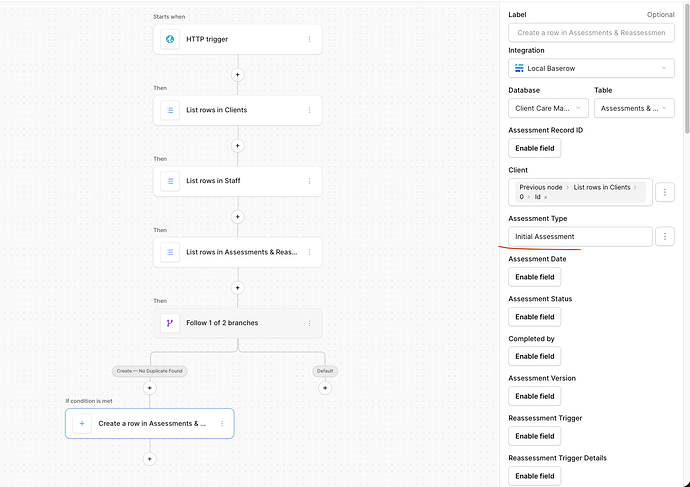Enable the Assessment Record ID field

(x=534, y=148)
